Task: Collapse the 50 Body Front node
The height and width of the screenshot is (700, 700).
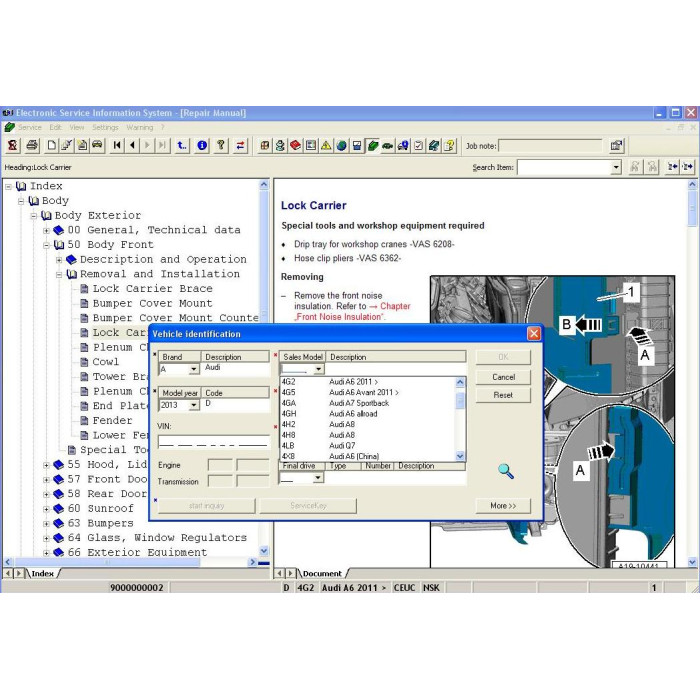Action: coord(46,245)
